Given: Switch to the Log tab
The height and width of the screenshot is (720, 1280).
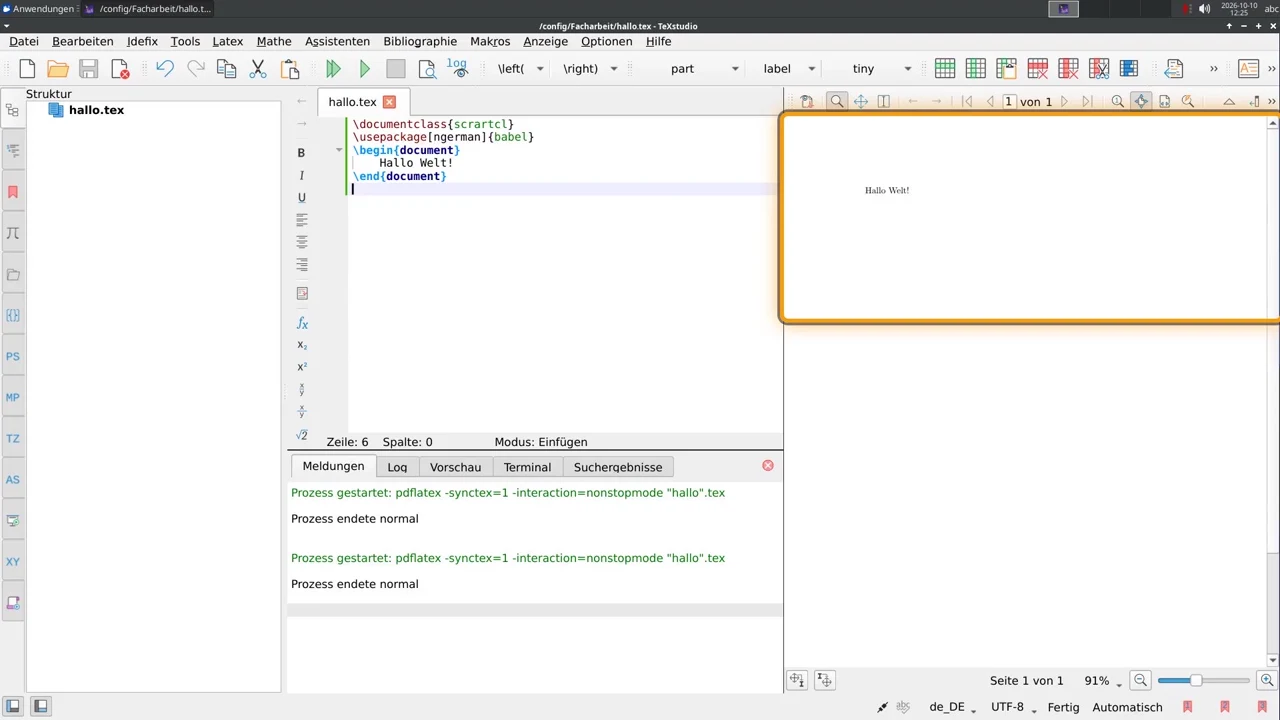Looking at the screenshot, I should [x=397, y=467].
